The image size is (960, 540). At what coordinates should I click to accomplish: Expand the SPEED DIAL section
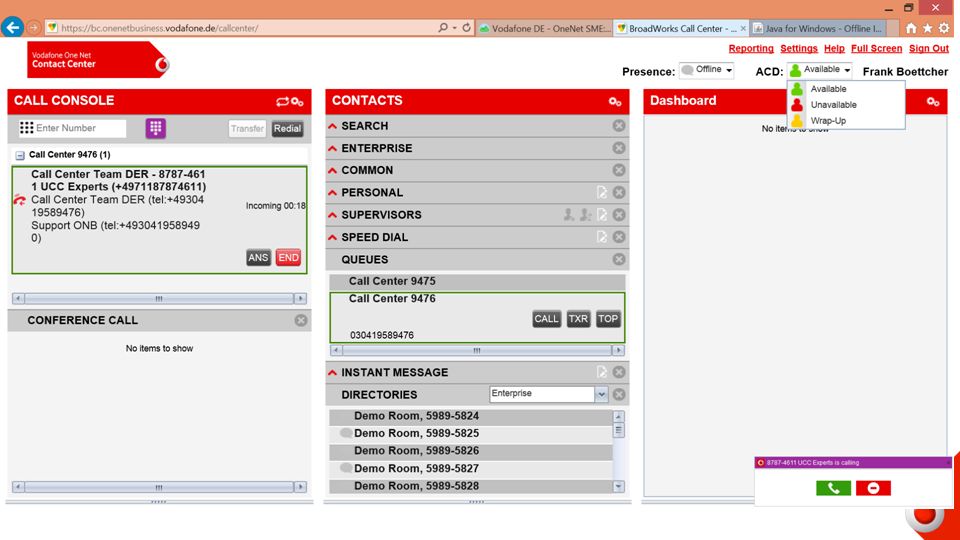[332, 237]
